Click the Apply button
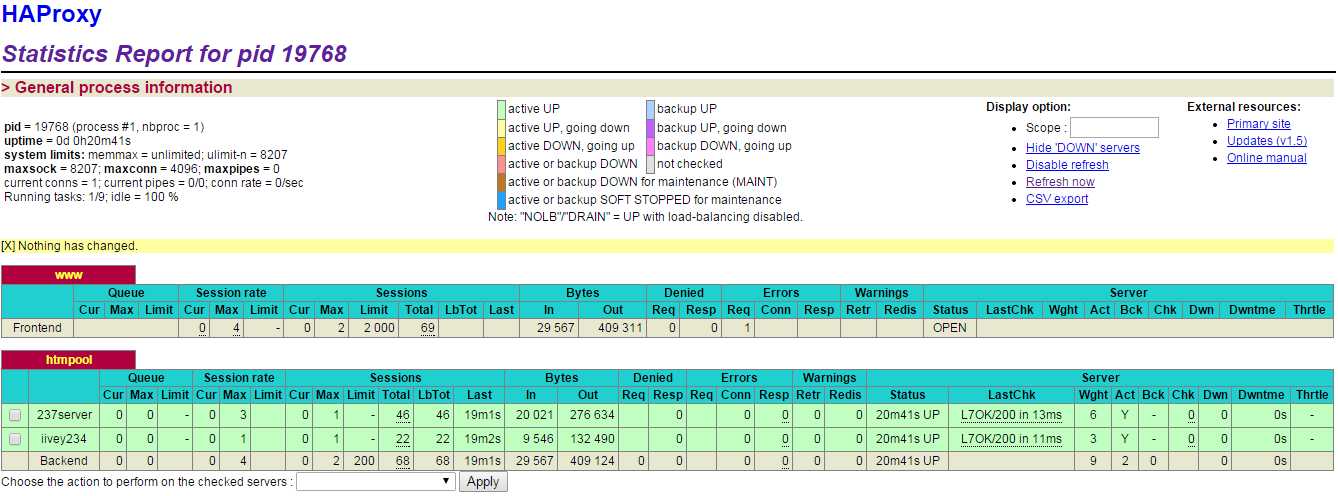The image size is (1338, 496). (x=483, y=482)
